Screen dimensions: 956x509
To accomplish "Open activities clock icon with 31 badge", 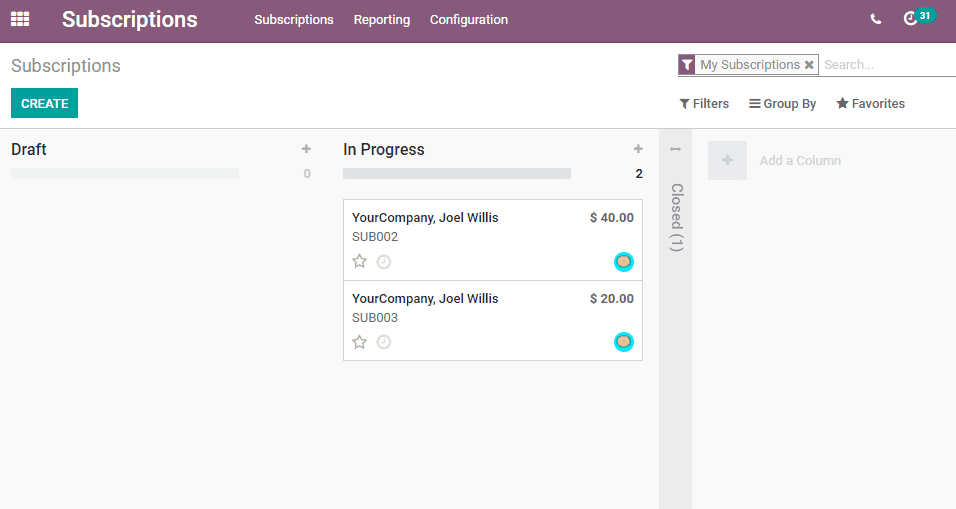I will pos(919,17).
